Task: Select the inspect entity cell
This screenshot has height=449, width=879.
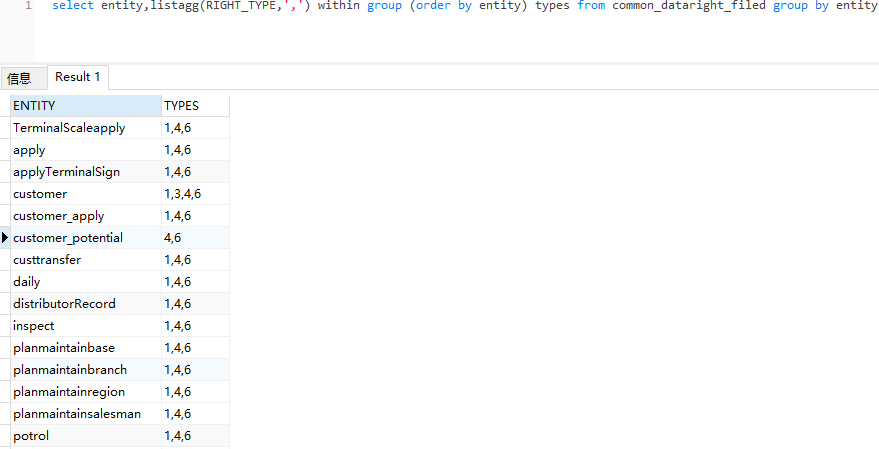Action: [x=86, y=326]
